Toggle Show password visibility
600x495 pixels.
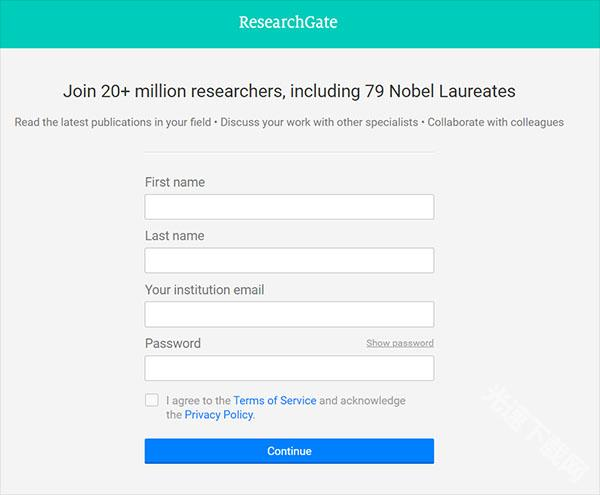point(399,343)
